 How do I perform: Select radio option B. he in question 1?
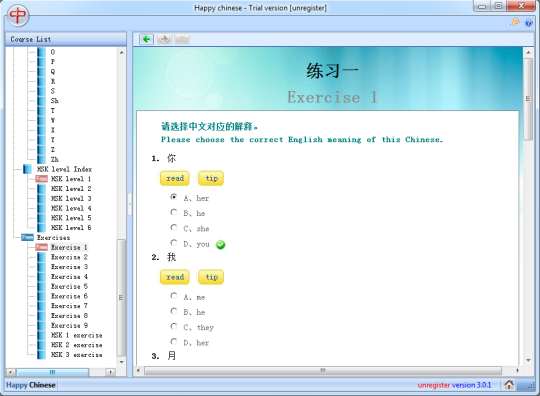(174, 212)
